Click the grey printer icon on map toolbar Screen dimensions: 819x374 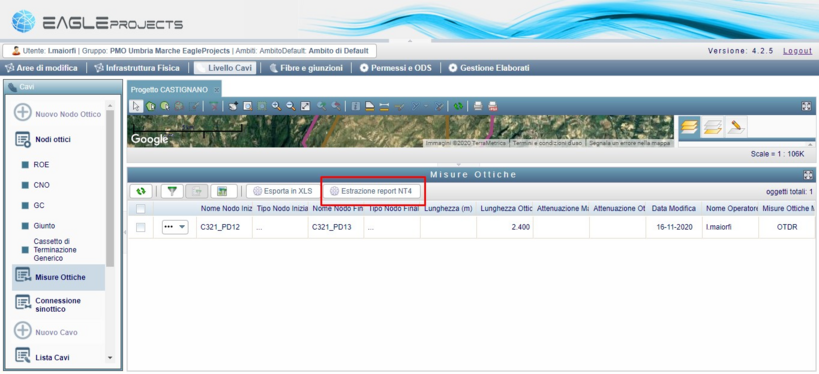(x=477, y=107)
